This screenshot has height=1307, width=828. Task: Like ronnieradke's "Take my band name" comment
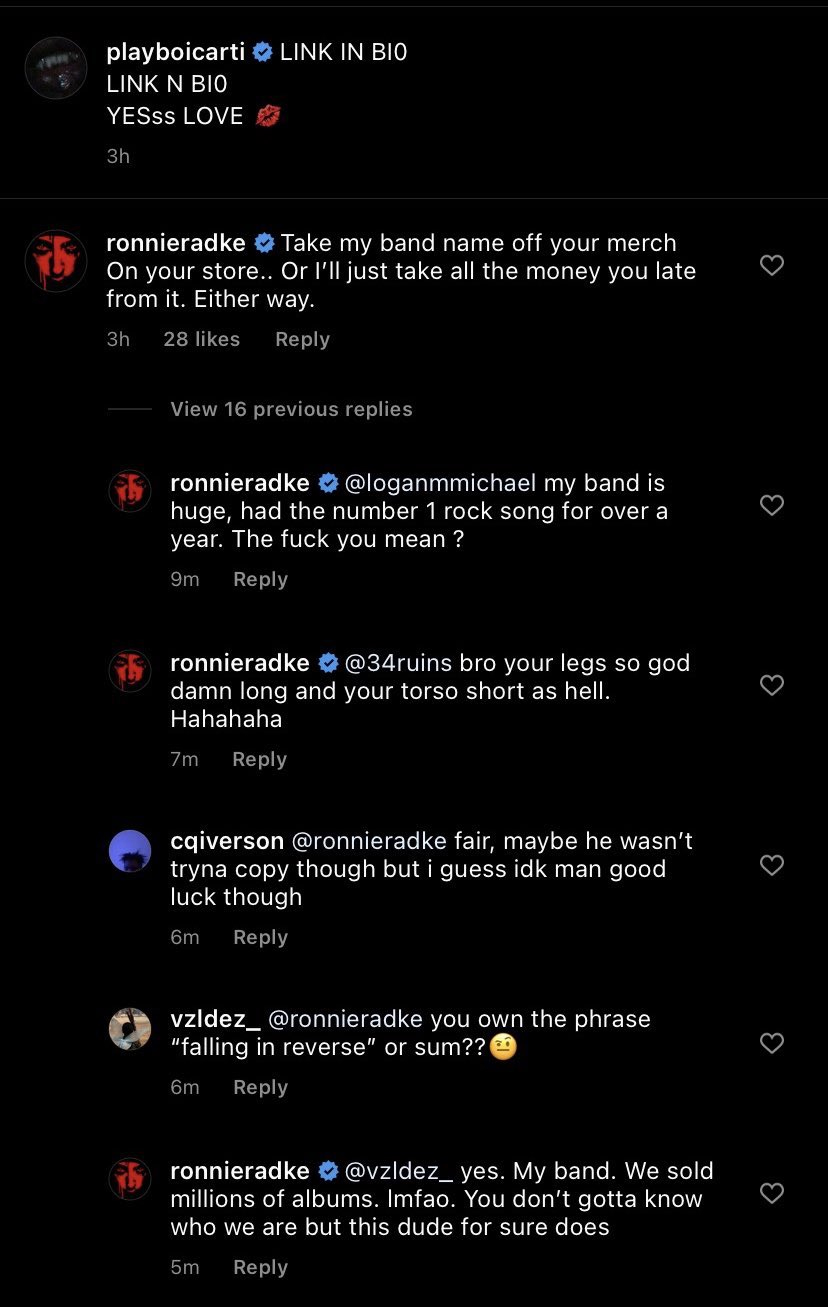click(771, 265)
